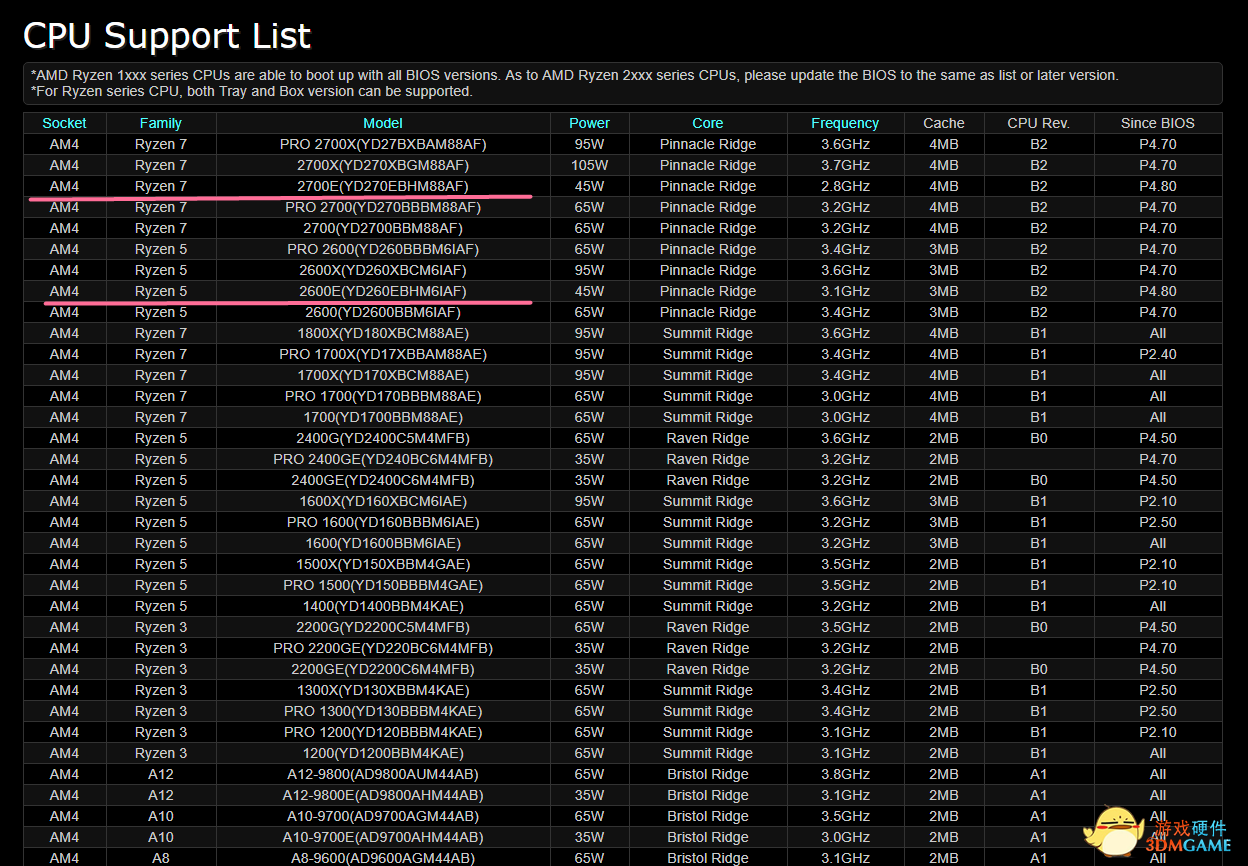Screen dimensions: 1248x866
Task: Select model 1700X(YD170XBCM88AE)
Action: pyautogui.click(x=383, y=375)
